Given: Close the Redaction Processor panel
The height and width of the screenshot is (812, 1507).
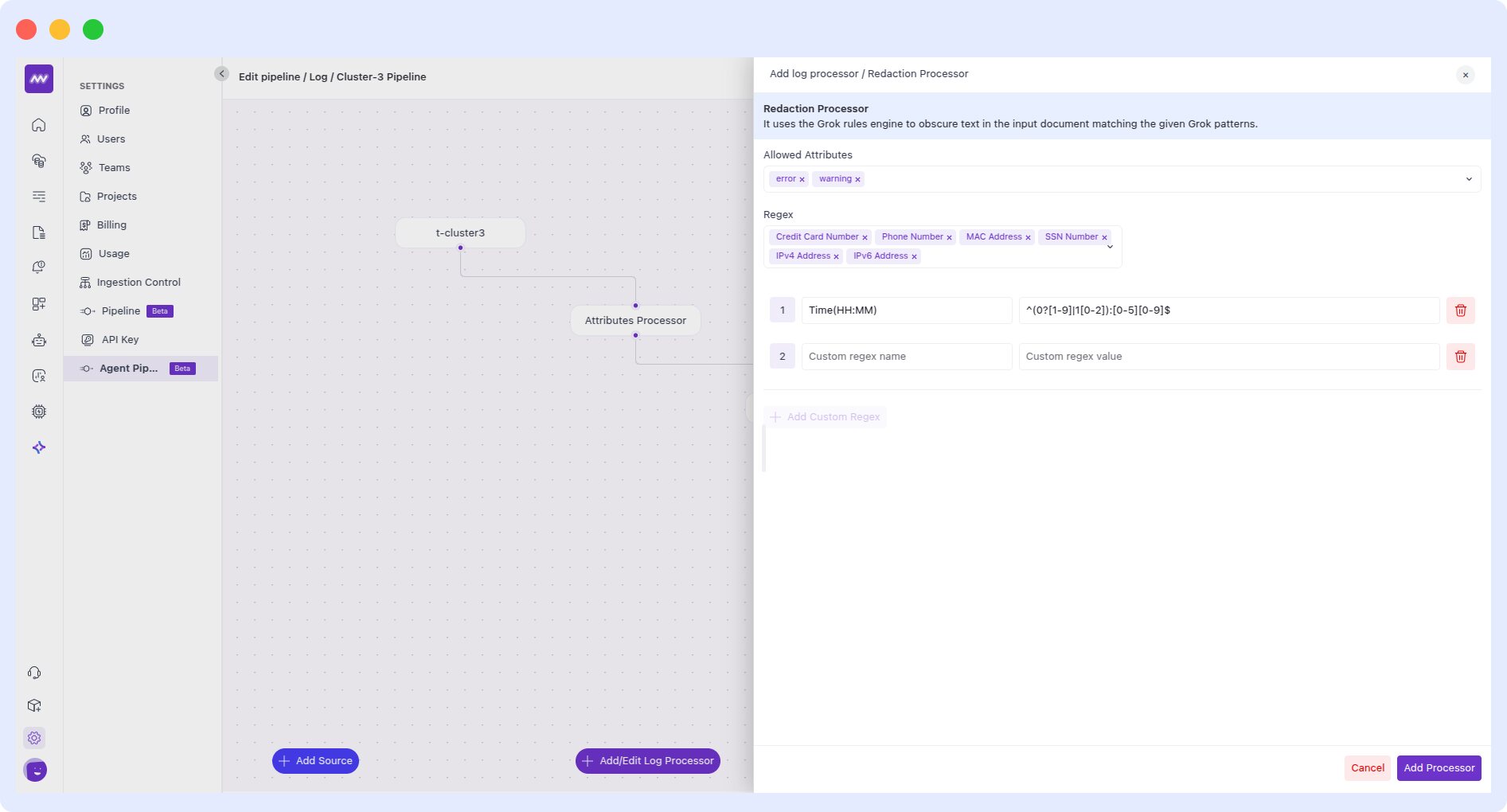Looking at the screenshot, I should pyautogui.click(x=1465, y=75).
